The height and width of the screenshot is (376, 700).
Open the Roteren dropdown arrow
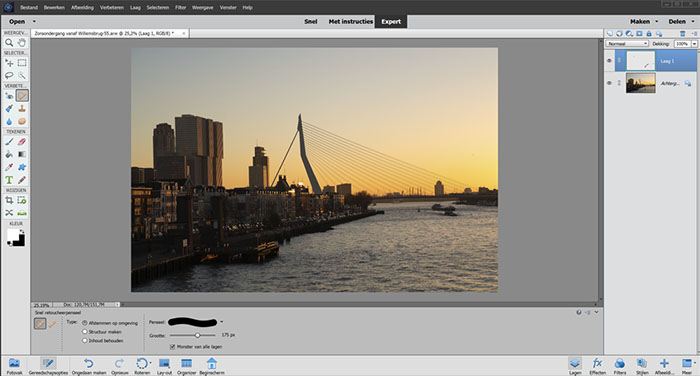(150, 363)
